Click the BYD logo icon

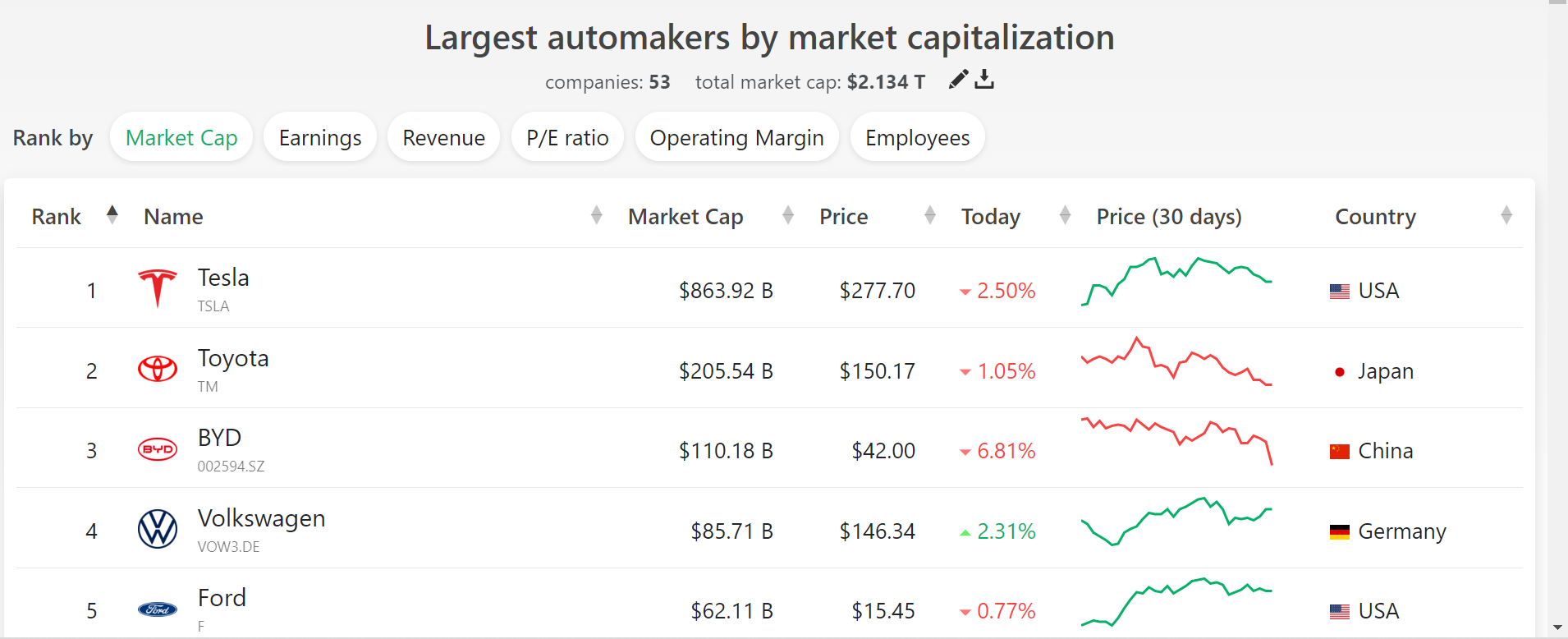pos(158,449)
